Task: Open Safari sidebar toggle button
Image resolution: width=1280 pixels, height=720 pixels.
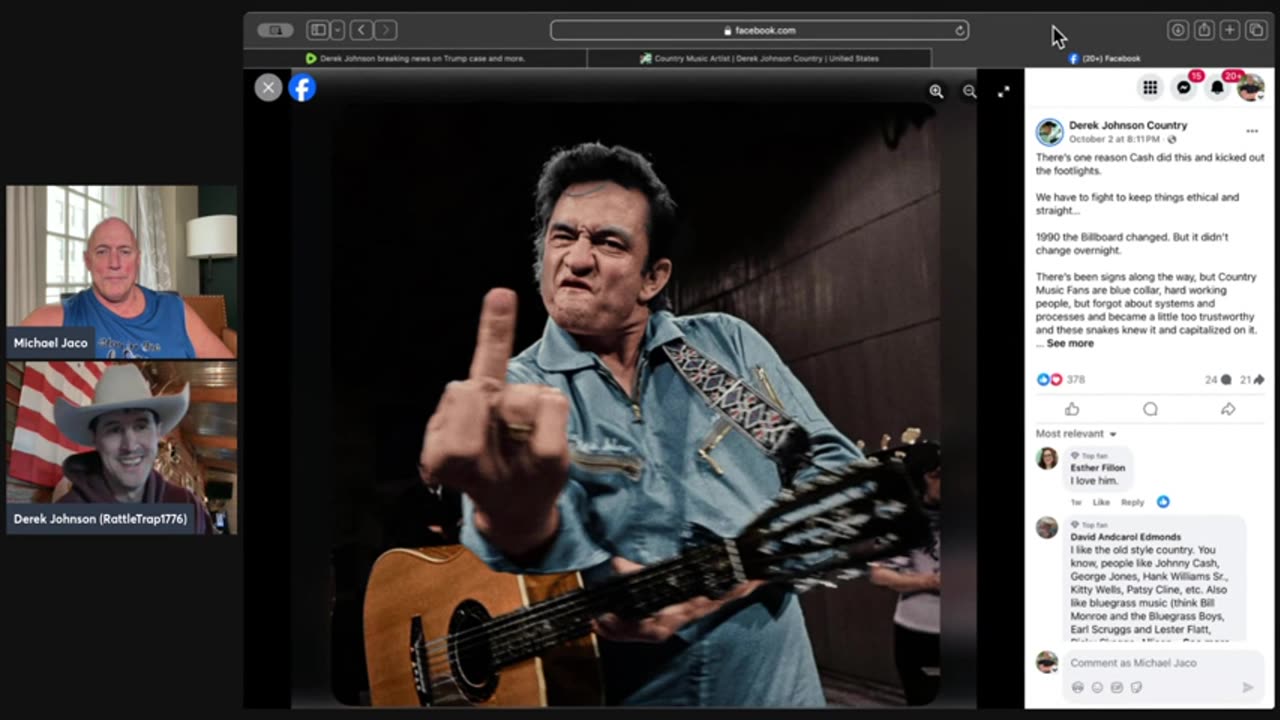Action: pyautogui.click(x=317, y=30)
